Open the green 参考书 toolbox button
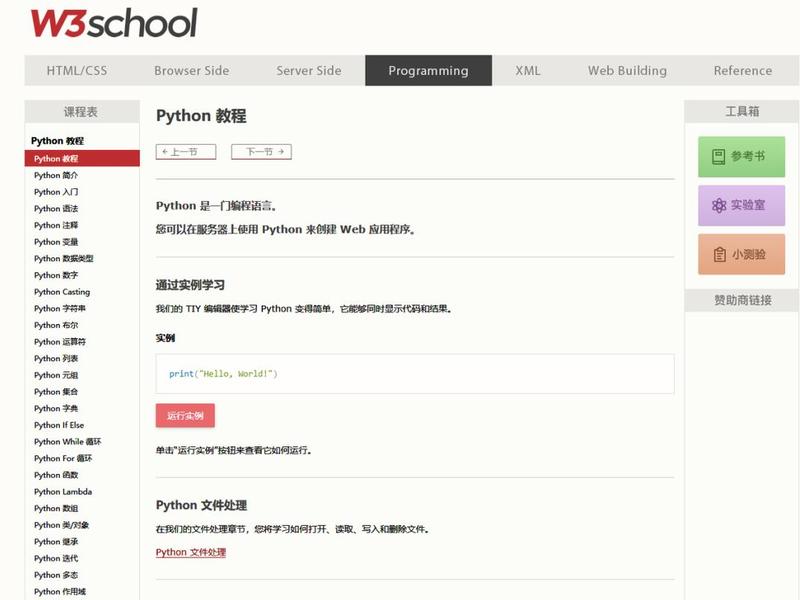The width and height of the screenshot is (800, 600). click(741, 157)
